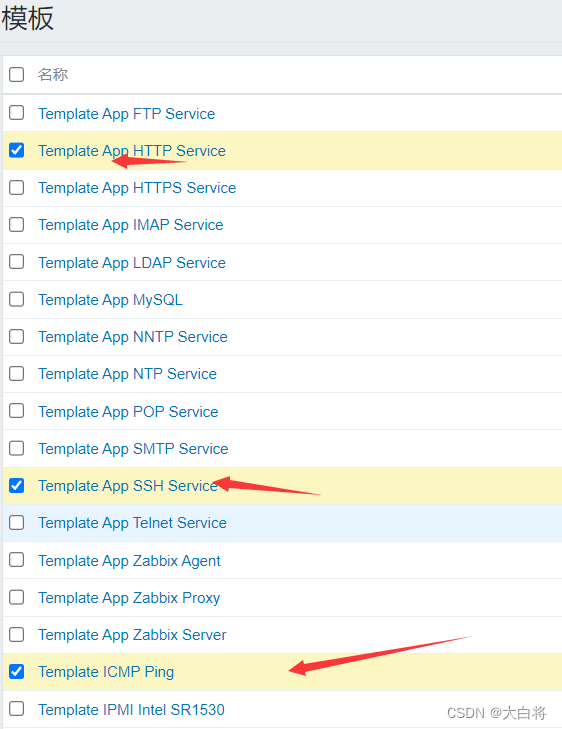Uncheck the Template App SSH Service checkbox

coord(17,485)
